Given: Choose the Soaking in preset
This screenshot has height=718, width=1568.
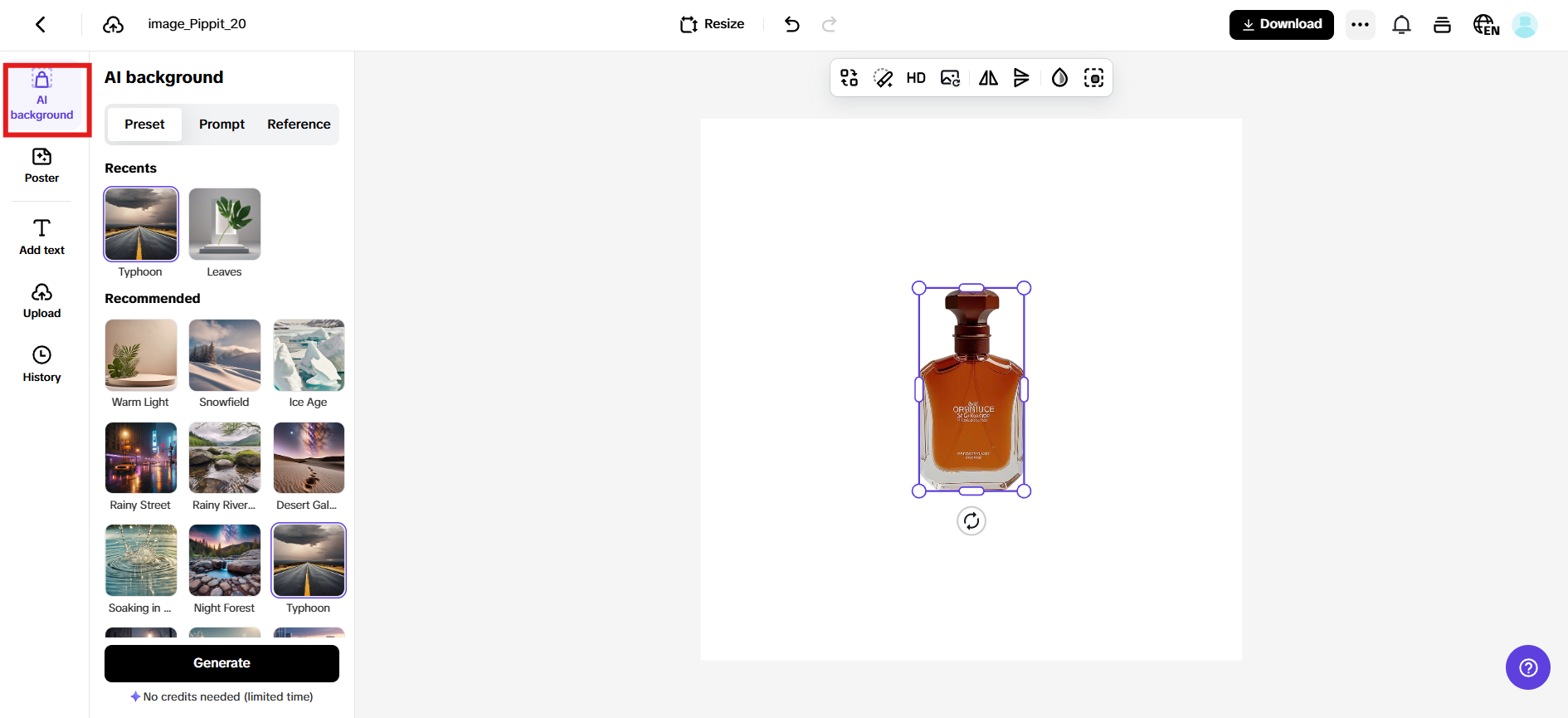Looking at the screenshot, I should [141, 560].
